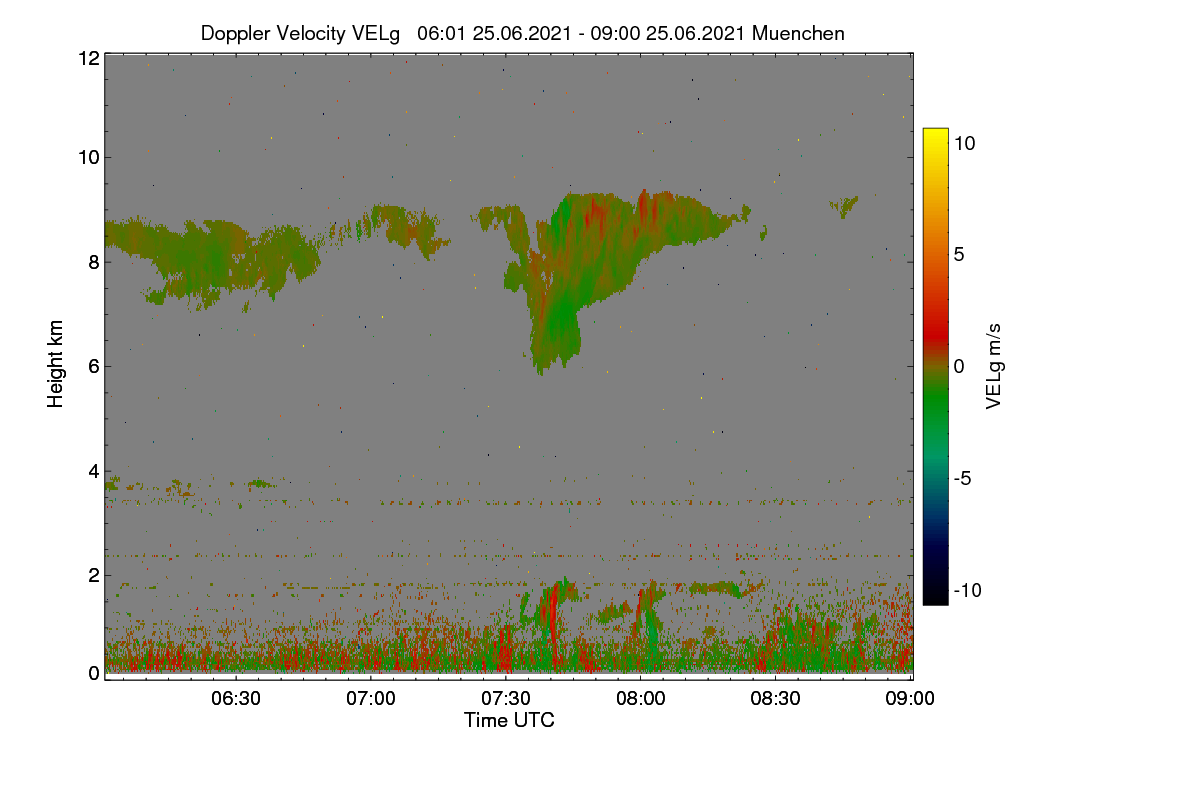Click the color bar label 10

tap(964, 143)
